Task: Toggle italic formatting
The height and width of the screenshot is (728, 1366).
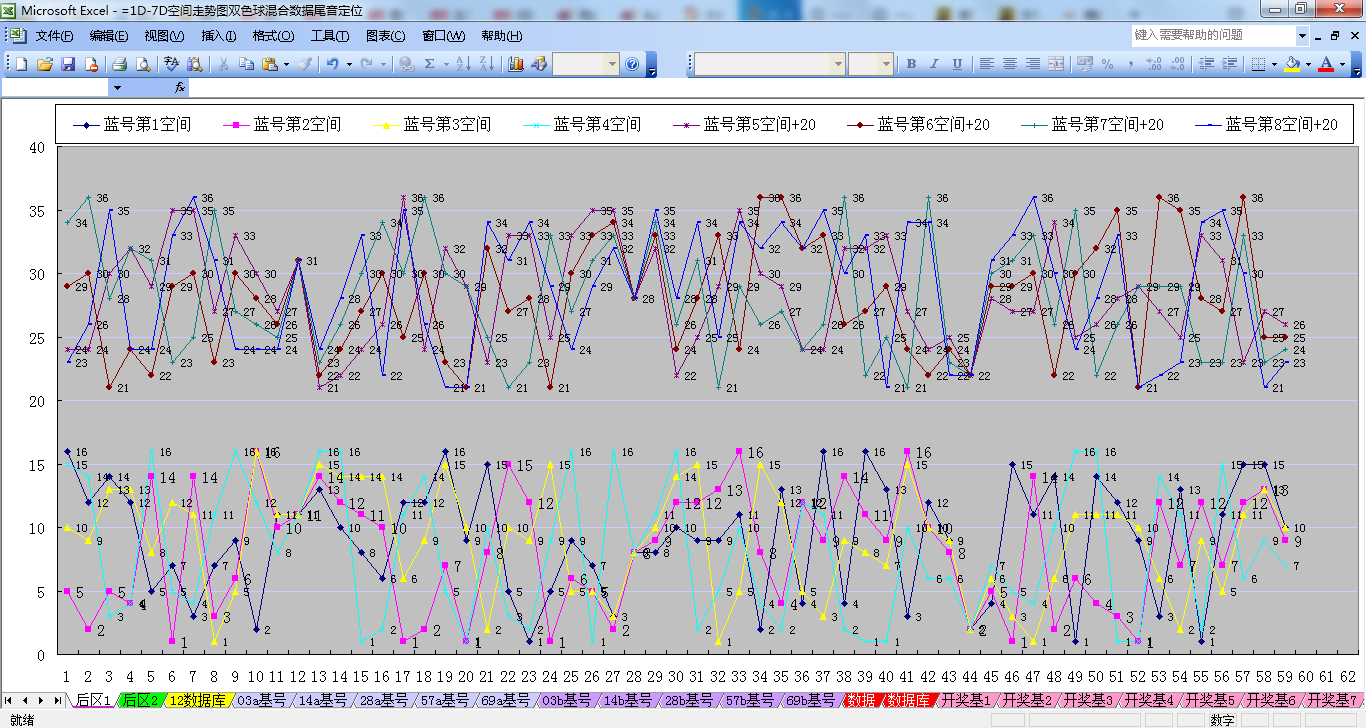Action: click(934, 64)
